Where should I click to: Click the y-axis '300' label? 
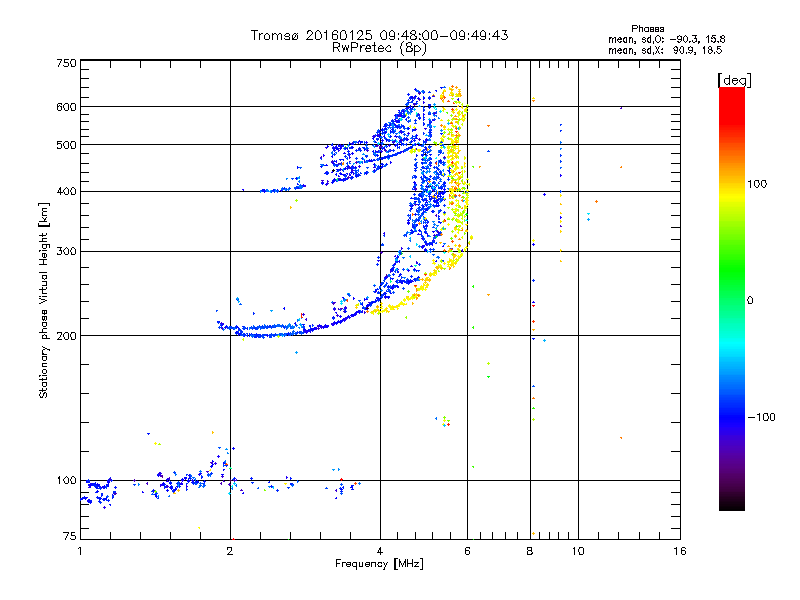click(66, 251)
